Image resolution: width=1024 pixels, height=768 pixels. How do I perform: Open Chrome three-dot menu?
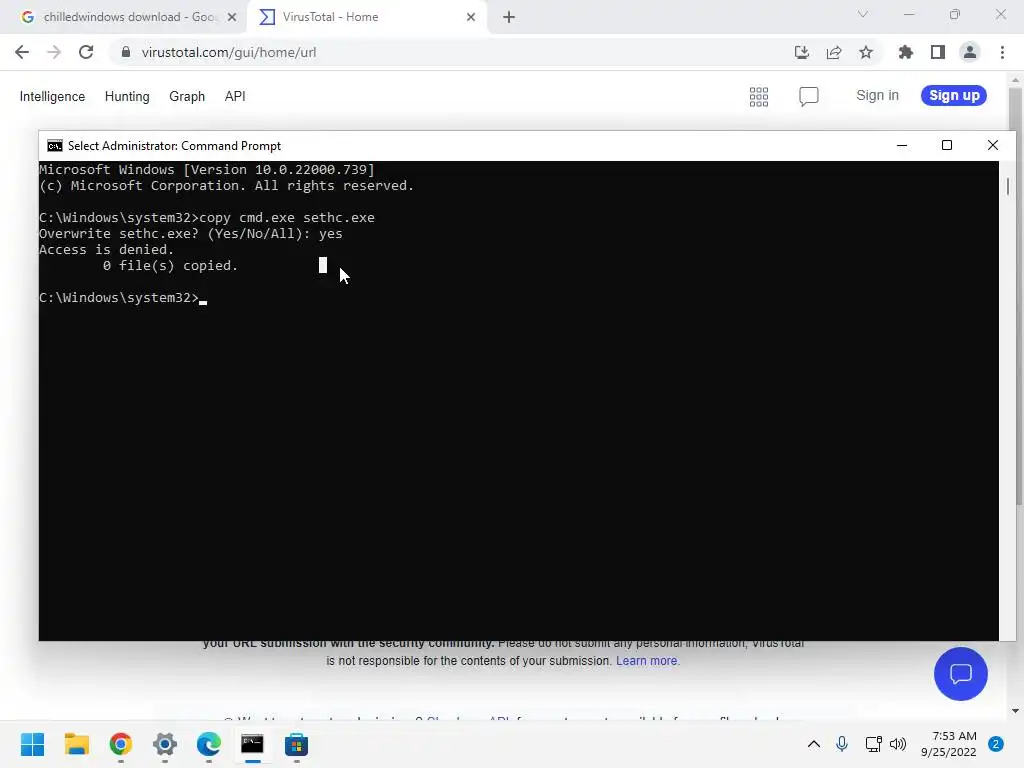pos(1002,52)
